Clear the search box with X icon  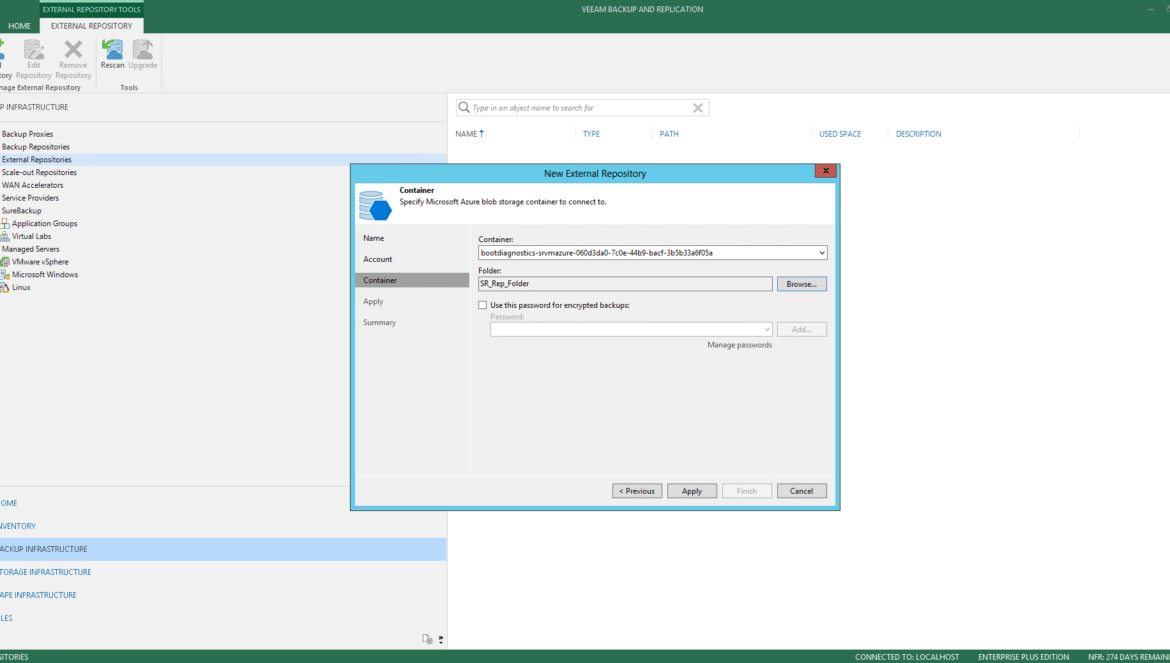[x=698, y=108]
